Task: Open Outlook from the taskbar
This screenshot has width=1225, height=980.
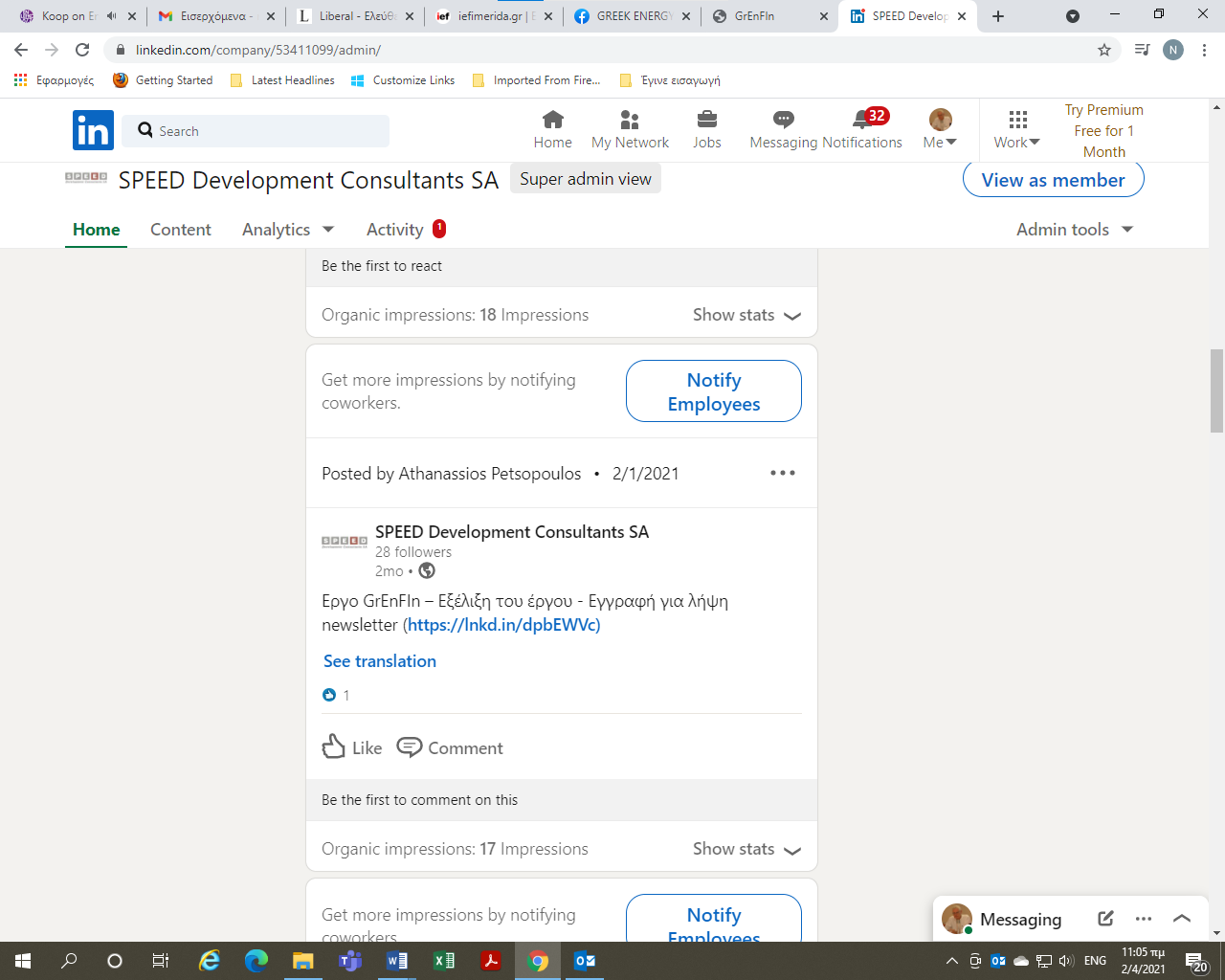Action: coord(585,961)
